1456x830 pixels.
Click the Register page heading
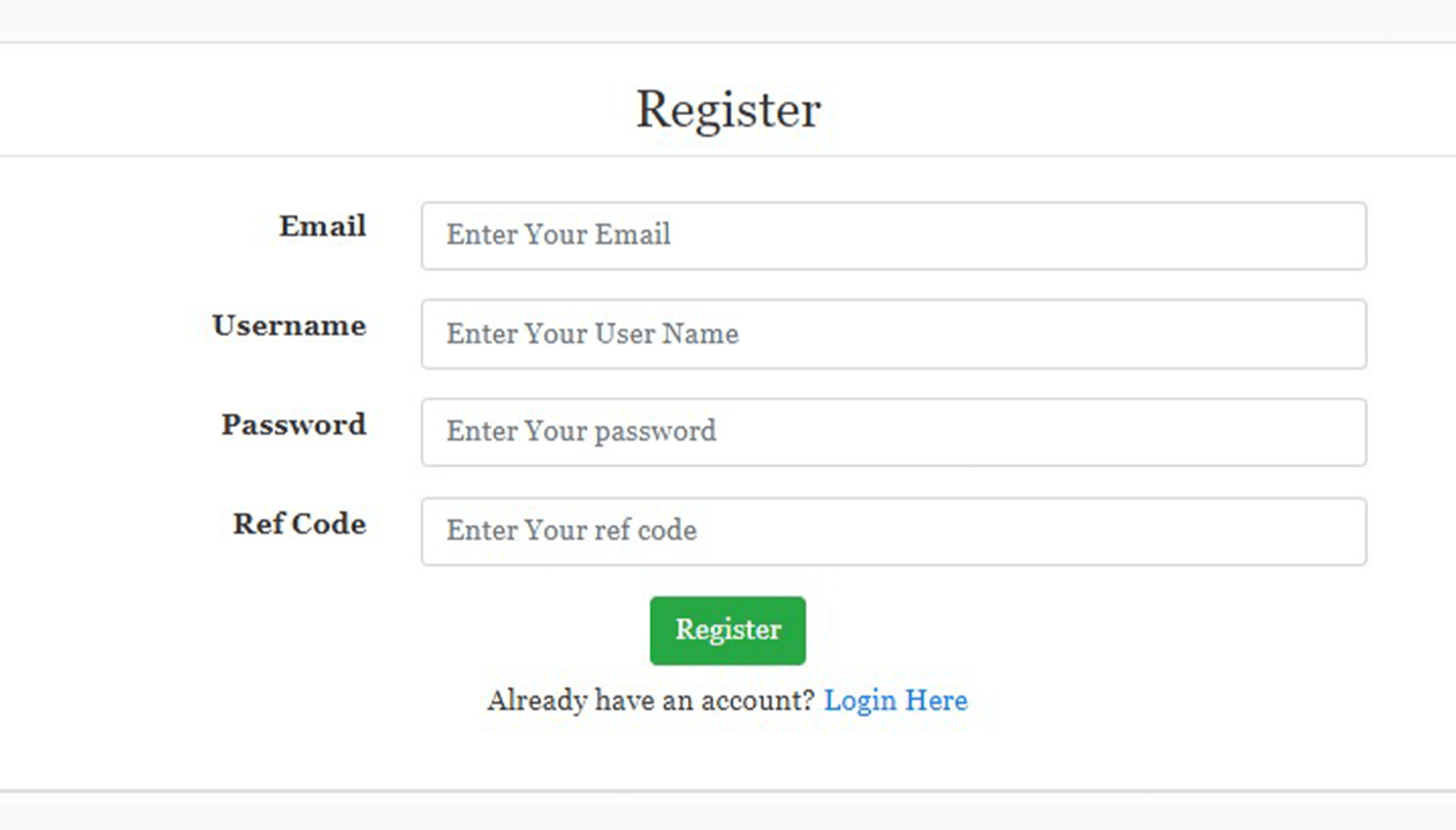point(728,109)
